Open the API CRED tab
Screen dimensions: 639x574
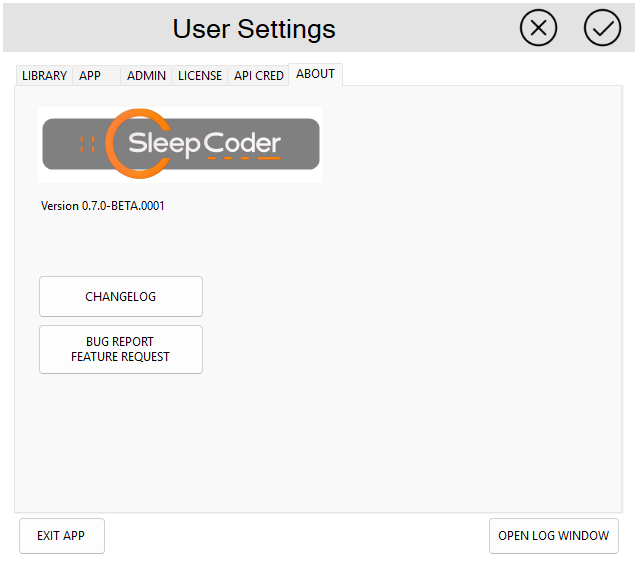pos(259,75)
